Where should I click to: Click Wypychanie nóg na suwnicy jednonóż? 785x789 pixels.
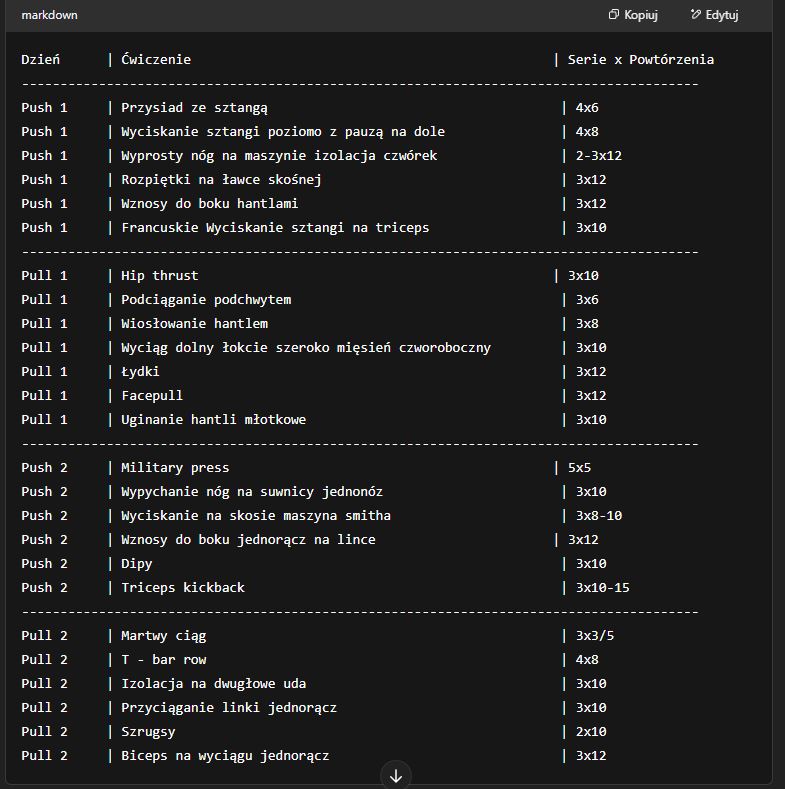click(252, 492)
